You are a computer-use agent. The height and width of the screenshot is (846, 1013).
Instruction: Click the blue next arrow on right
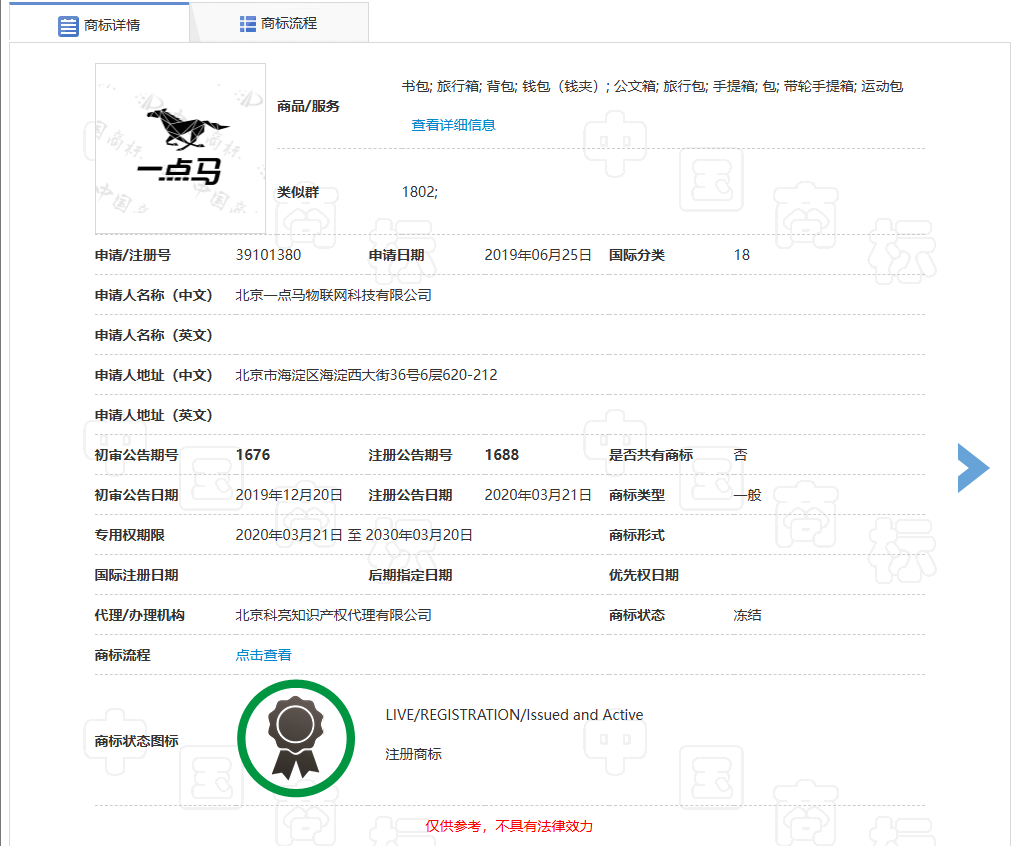pyautogui.click(x=972, y=467)
